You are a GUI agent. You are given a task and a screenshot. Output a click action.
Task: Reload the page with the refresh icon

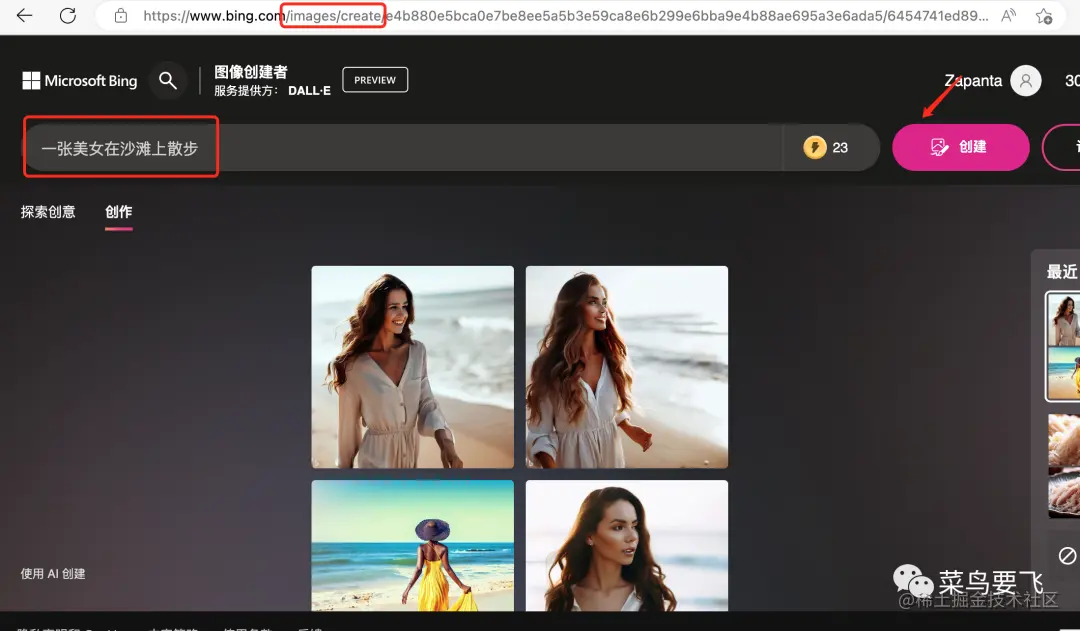click(68, 15)
